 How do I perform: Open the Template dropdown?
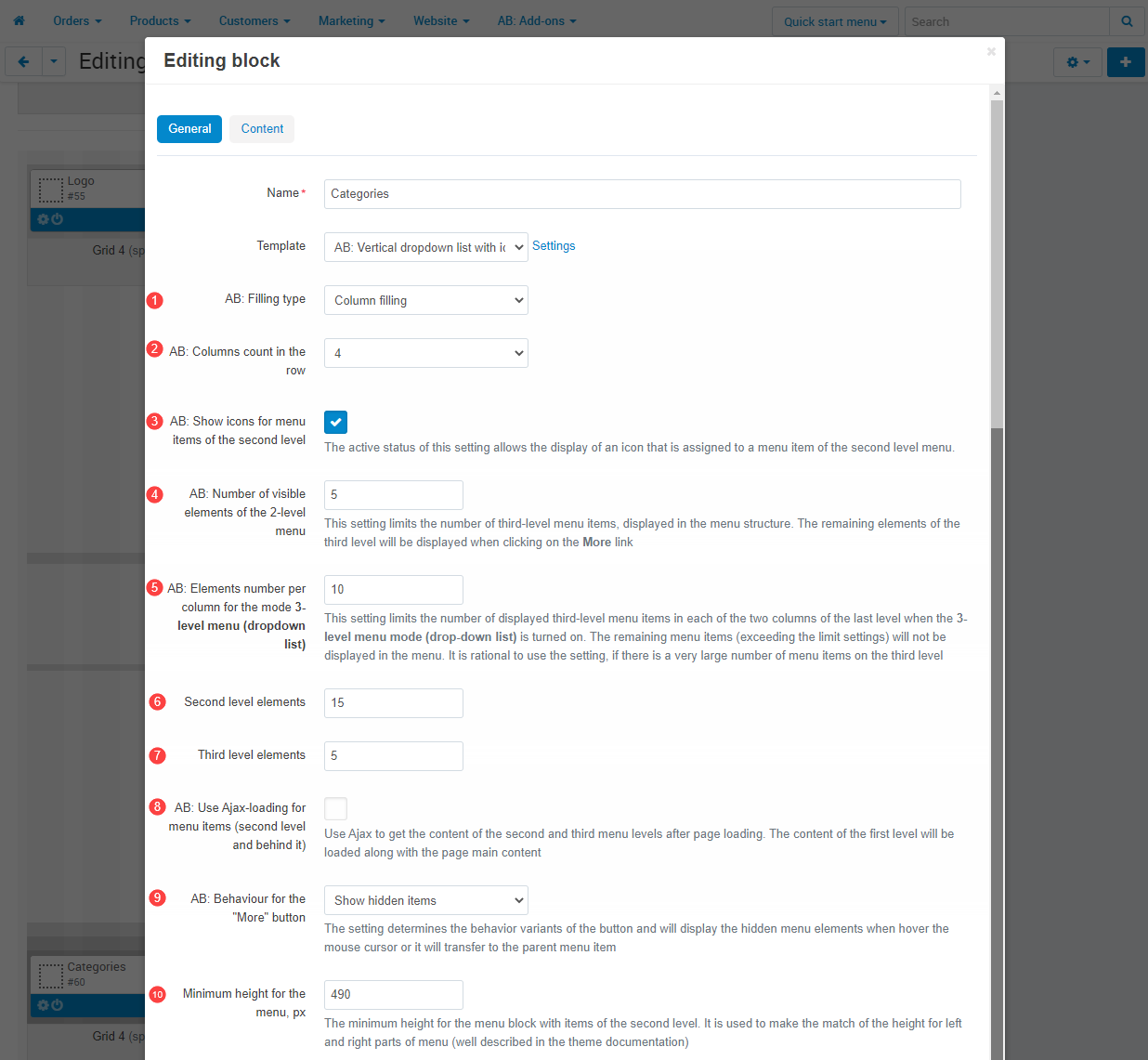tap(426, 247)
